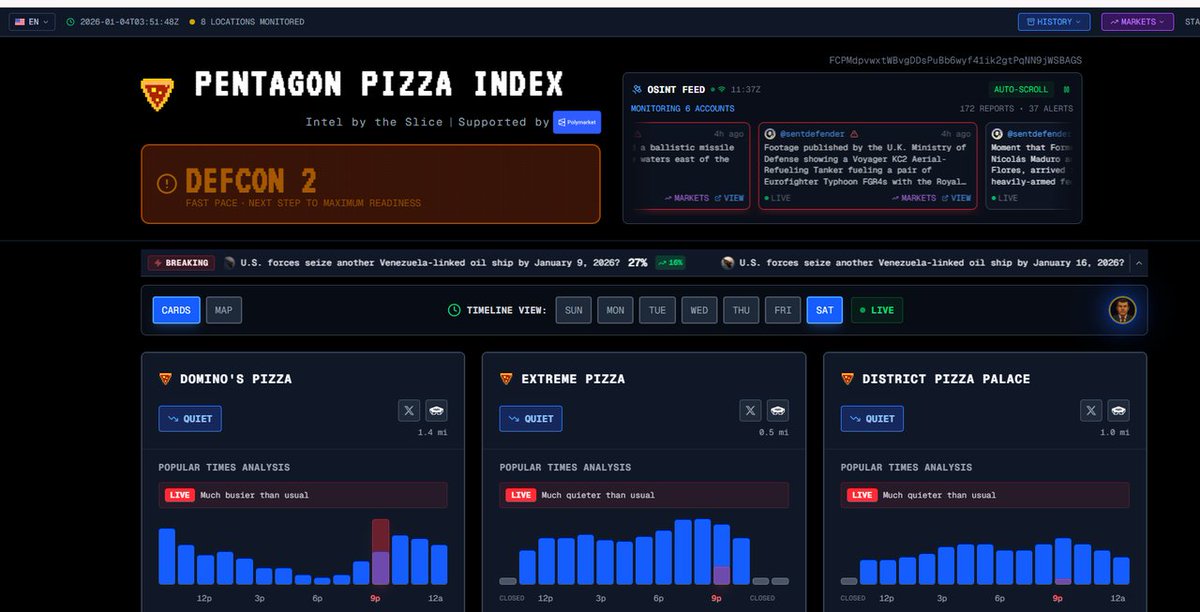The height and width of the screenshot is (612, 1200).
Task: Click the District Pizza Palace pizza icon
Action: 848,379
